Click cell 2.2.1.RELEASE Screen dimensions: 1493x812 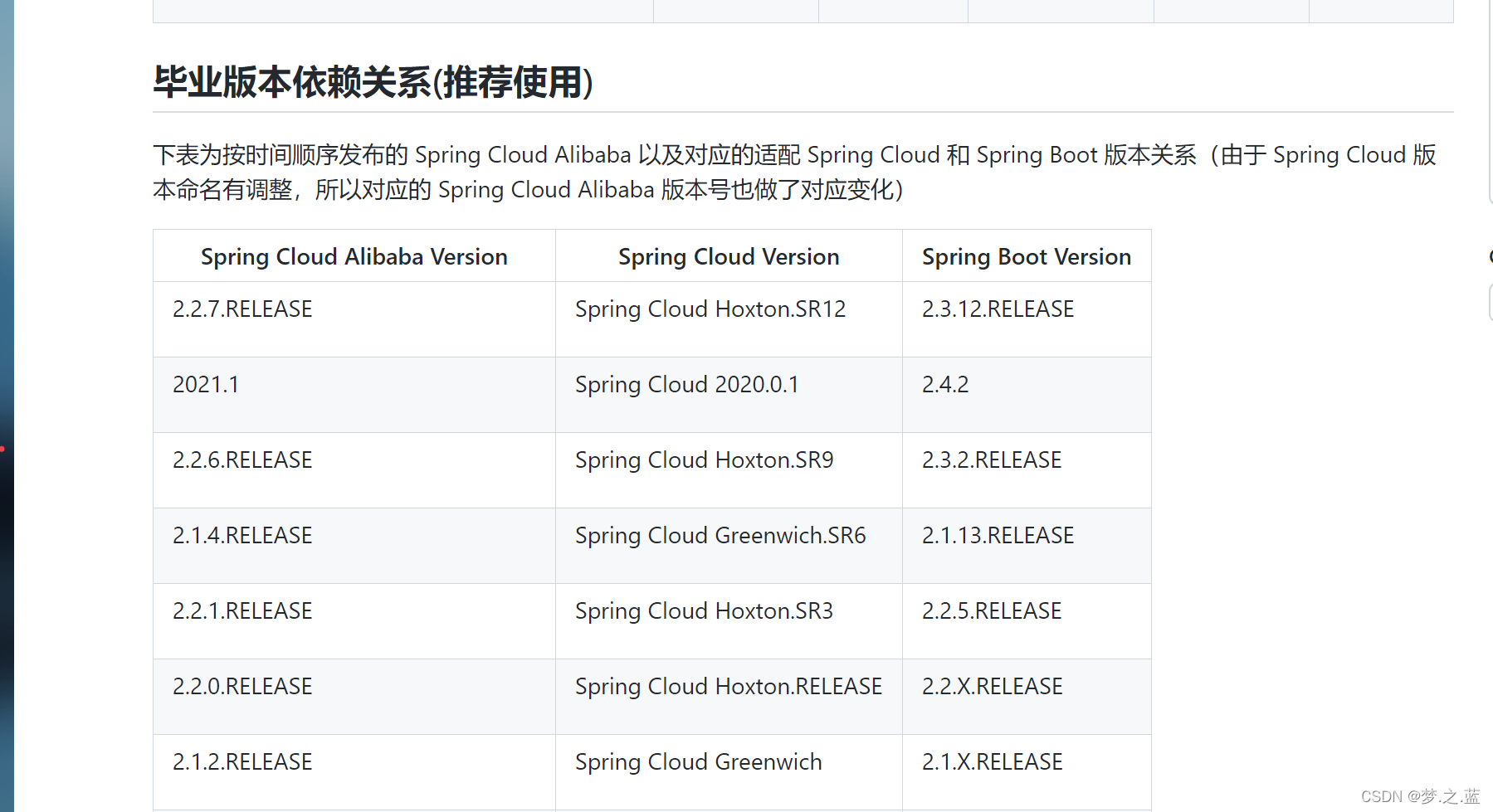coord(354,621)
